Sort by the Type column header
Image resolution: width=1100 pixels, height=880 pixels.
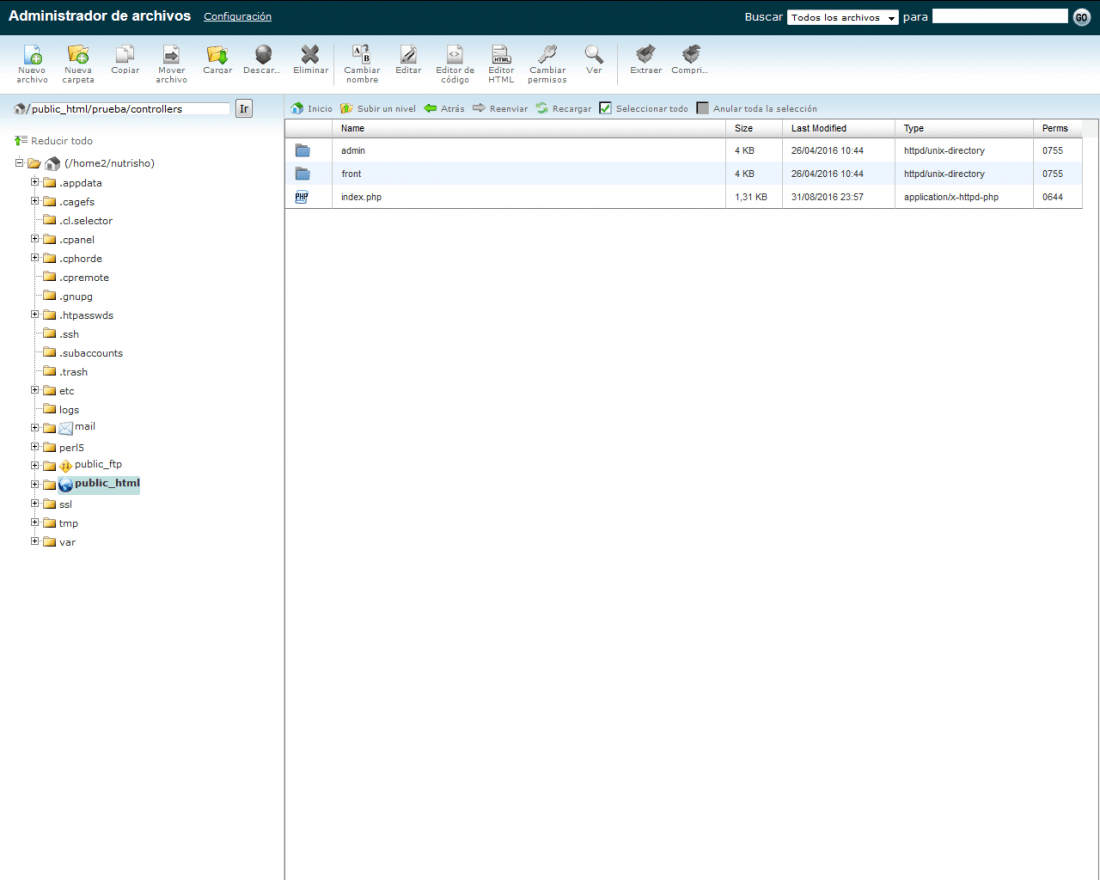tap(964, 128)
